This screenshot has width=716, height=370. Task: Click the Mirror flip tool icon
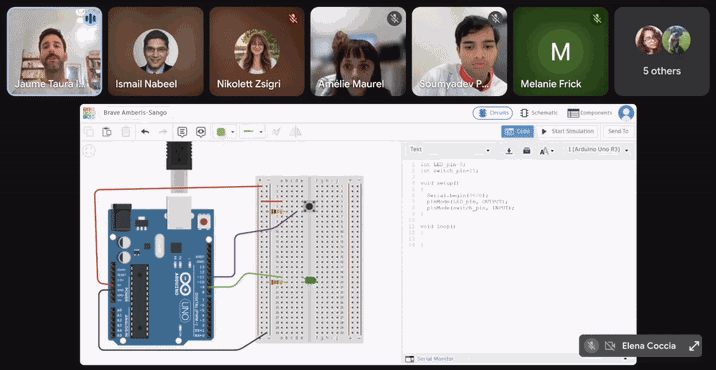pos(295,132)
